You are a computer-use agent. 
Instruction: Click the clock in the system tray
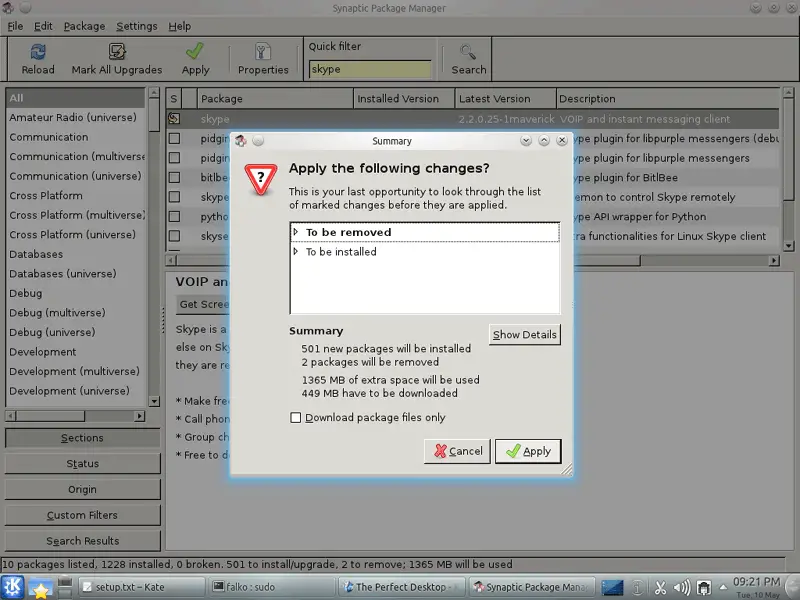(x=757, y=587)
